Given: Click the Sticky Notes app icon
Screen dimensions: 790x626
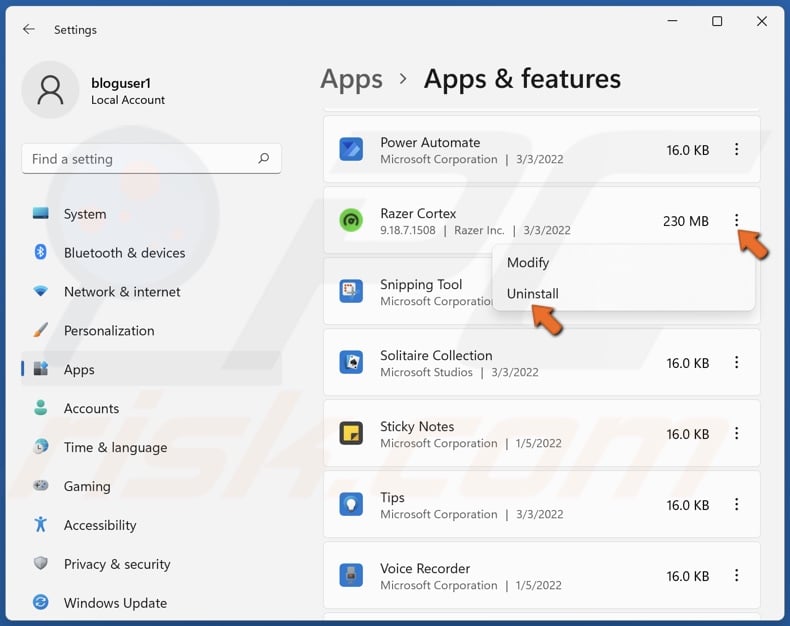Looking at the screenshot, I should pos(351,433).
